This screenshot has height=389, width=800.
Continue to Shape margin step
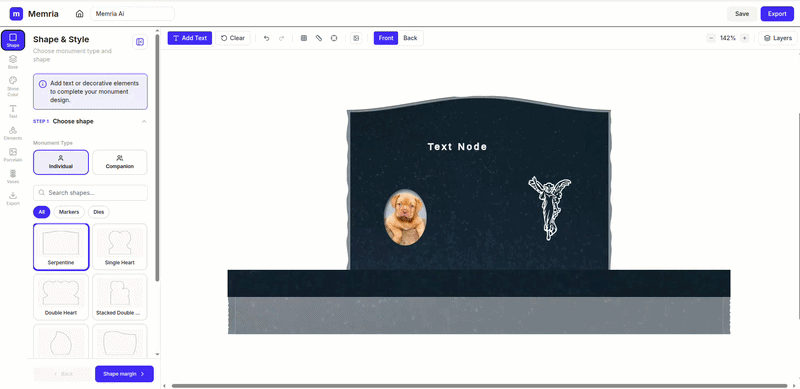click(x=124, y=374)
